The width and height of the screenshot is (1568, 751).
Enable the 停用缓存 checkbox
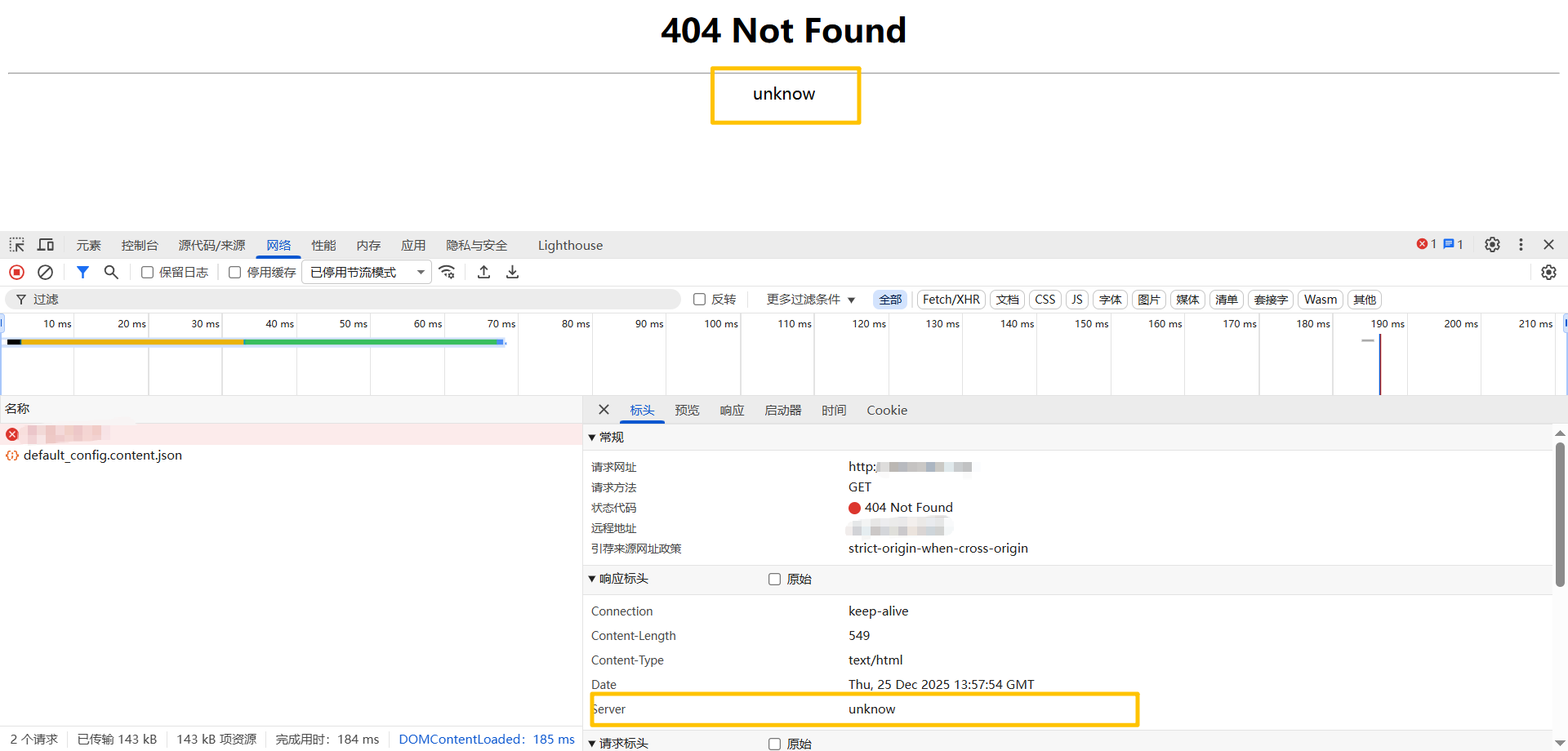(235, 273)
